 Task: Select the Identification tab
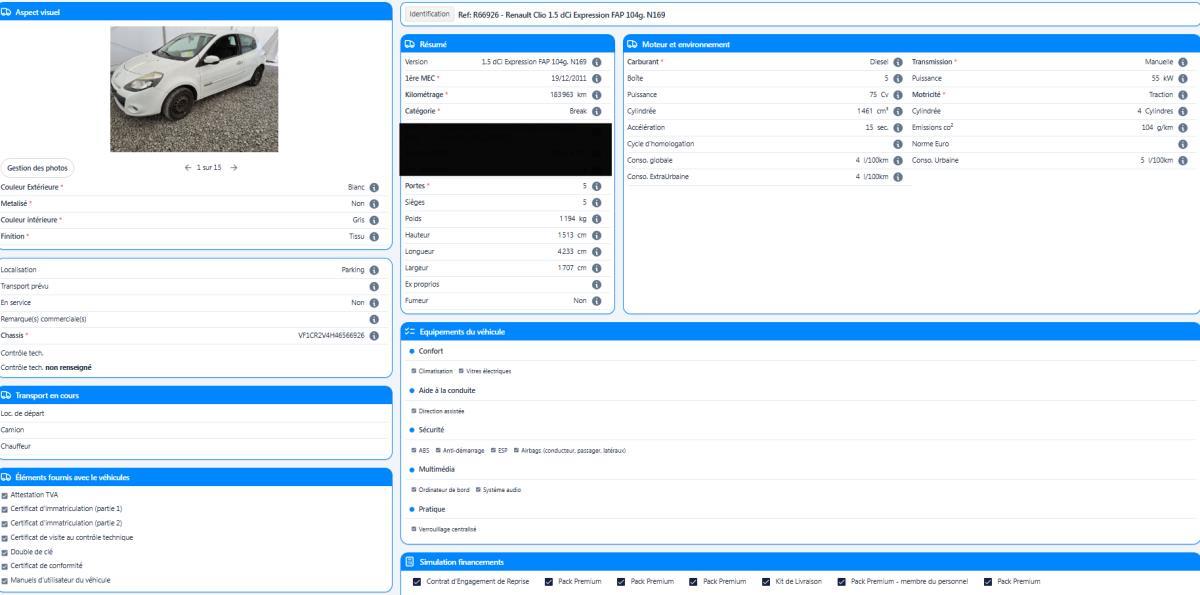coord(429,14)
